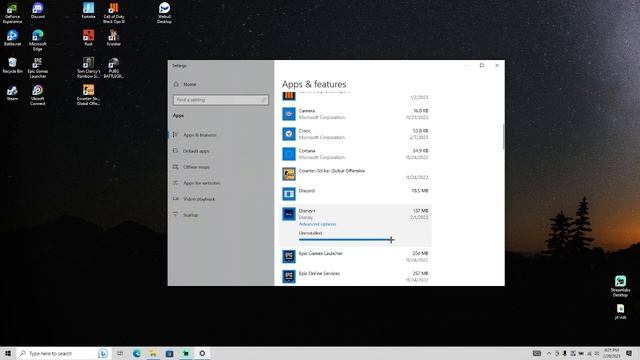Select Counter-Strike: Global Offensive list entry
640x360 pixels.
tap(355, 174)
